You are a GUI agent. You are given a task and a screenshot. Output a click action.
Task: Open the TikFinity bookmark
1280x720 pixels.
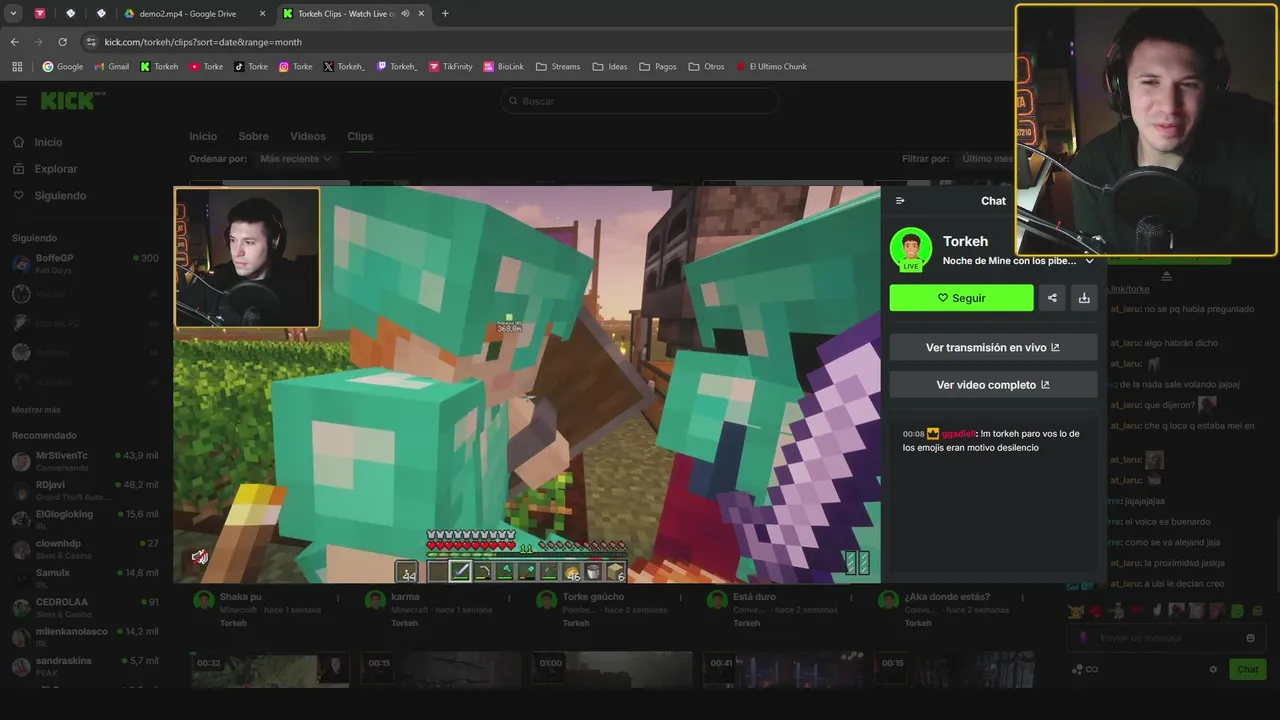450,67
